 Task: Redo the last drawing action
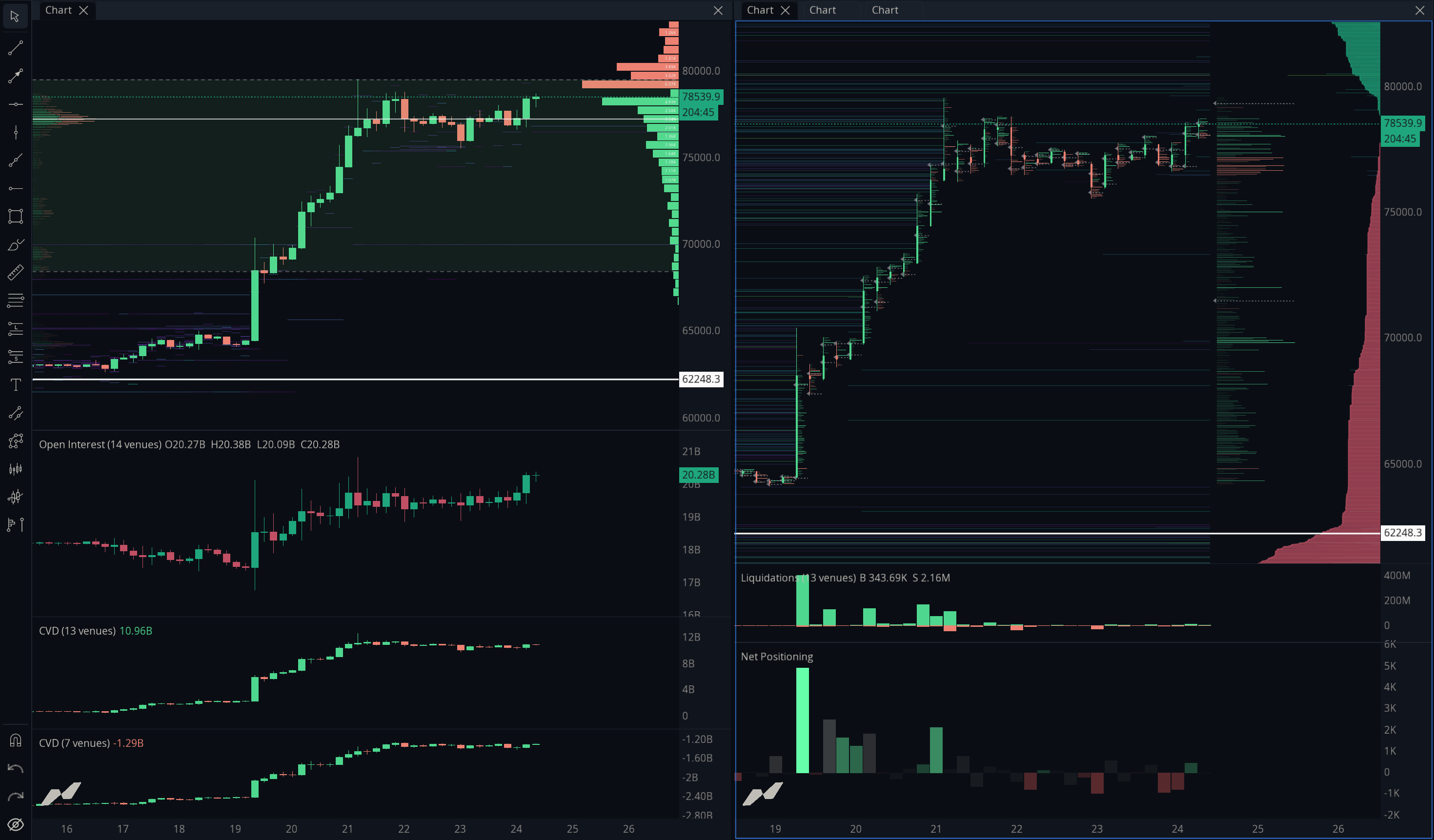15,796
